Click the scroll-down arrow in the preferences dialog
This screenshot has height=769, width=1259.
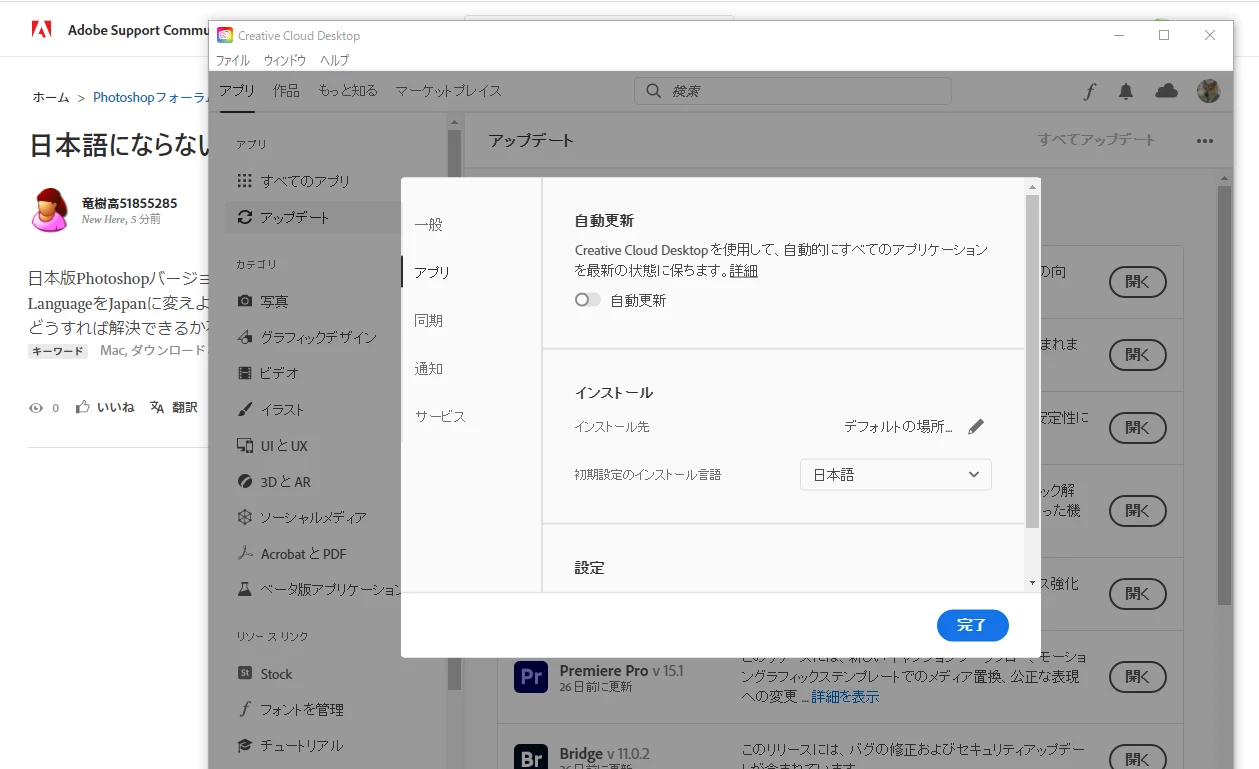pyautogui.click(x=1032, y=583)
